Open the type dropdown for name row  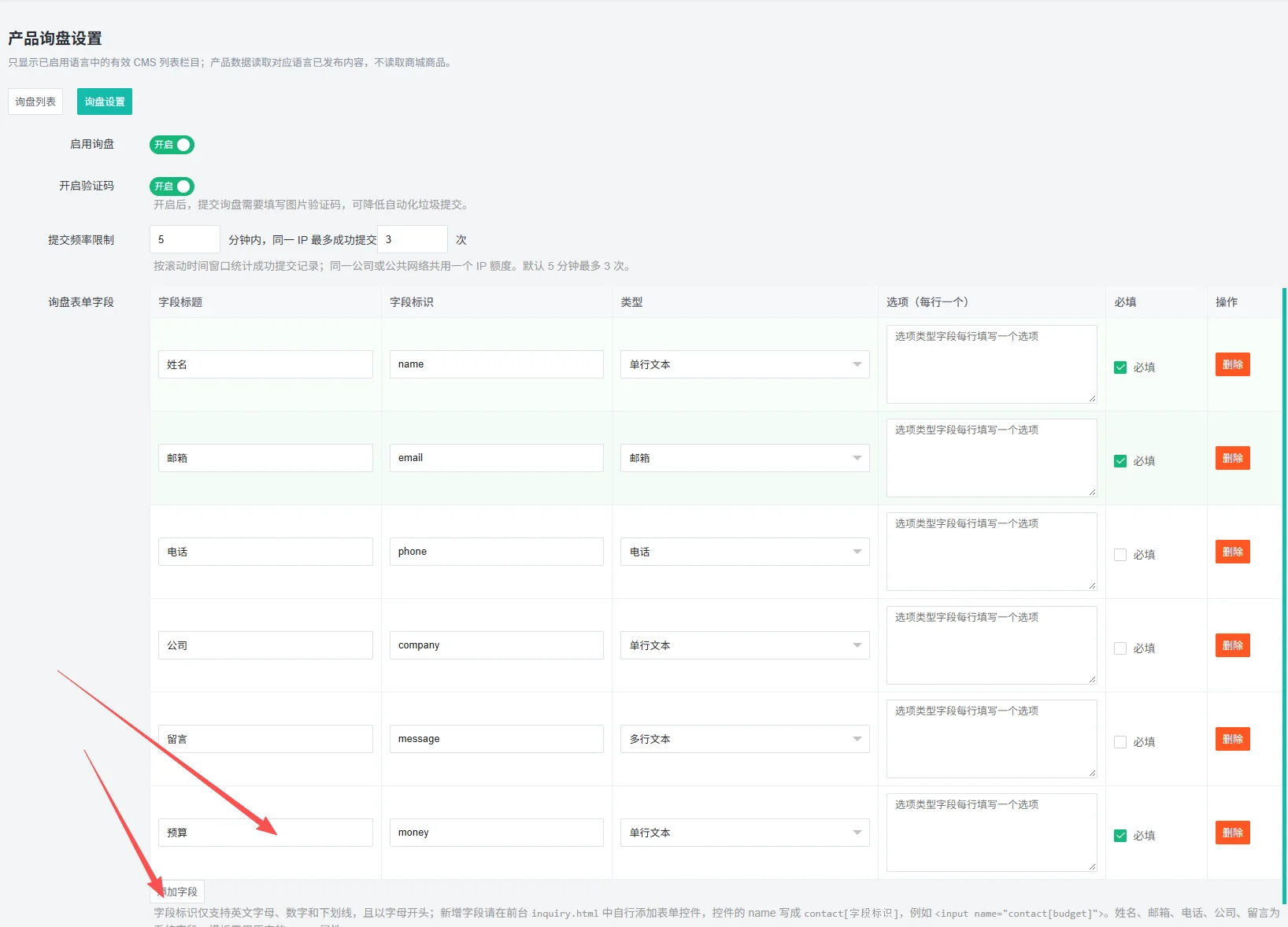(x=745, y=364)
